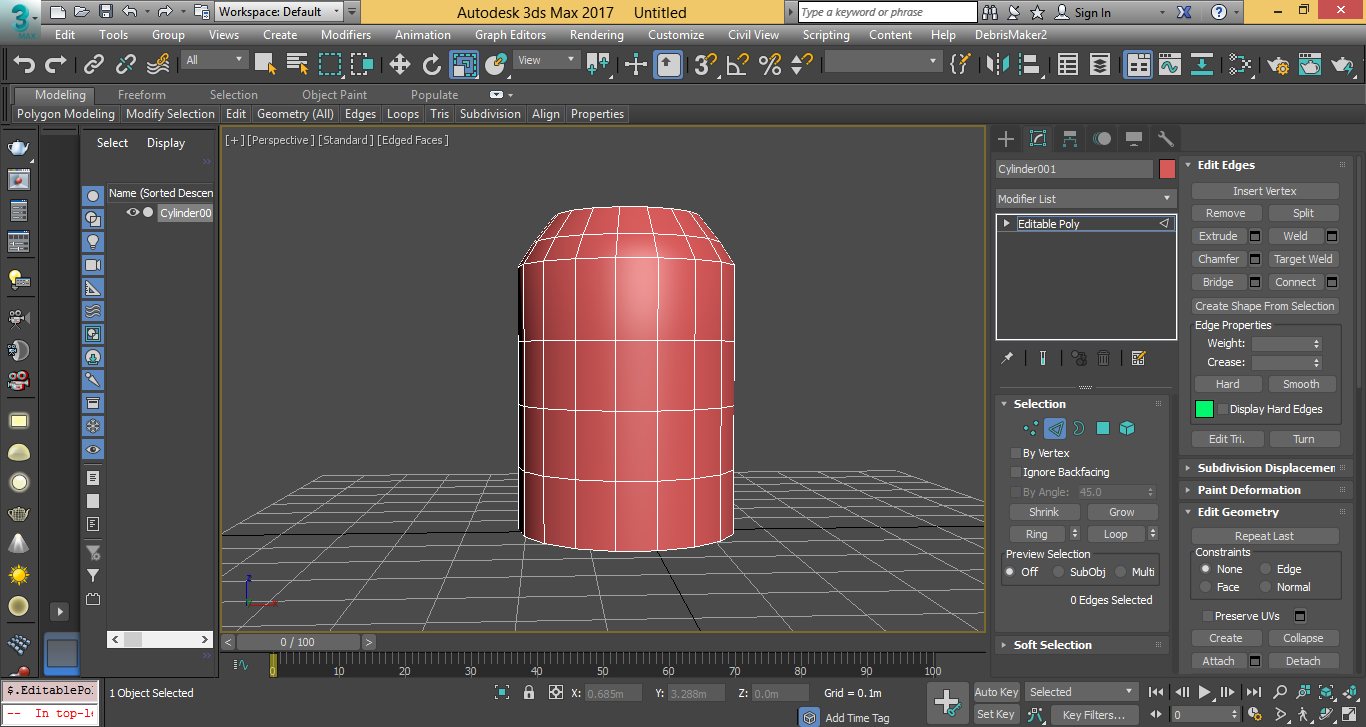
Task: Click the Grow selection button
Action: [x=1121, y=512]
